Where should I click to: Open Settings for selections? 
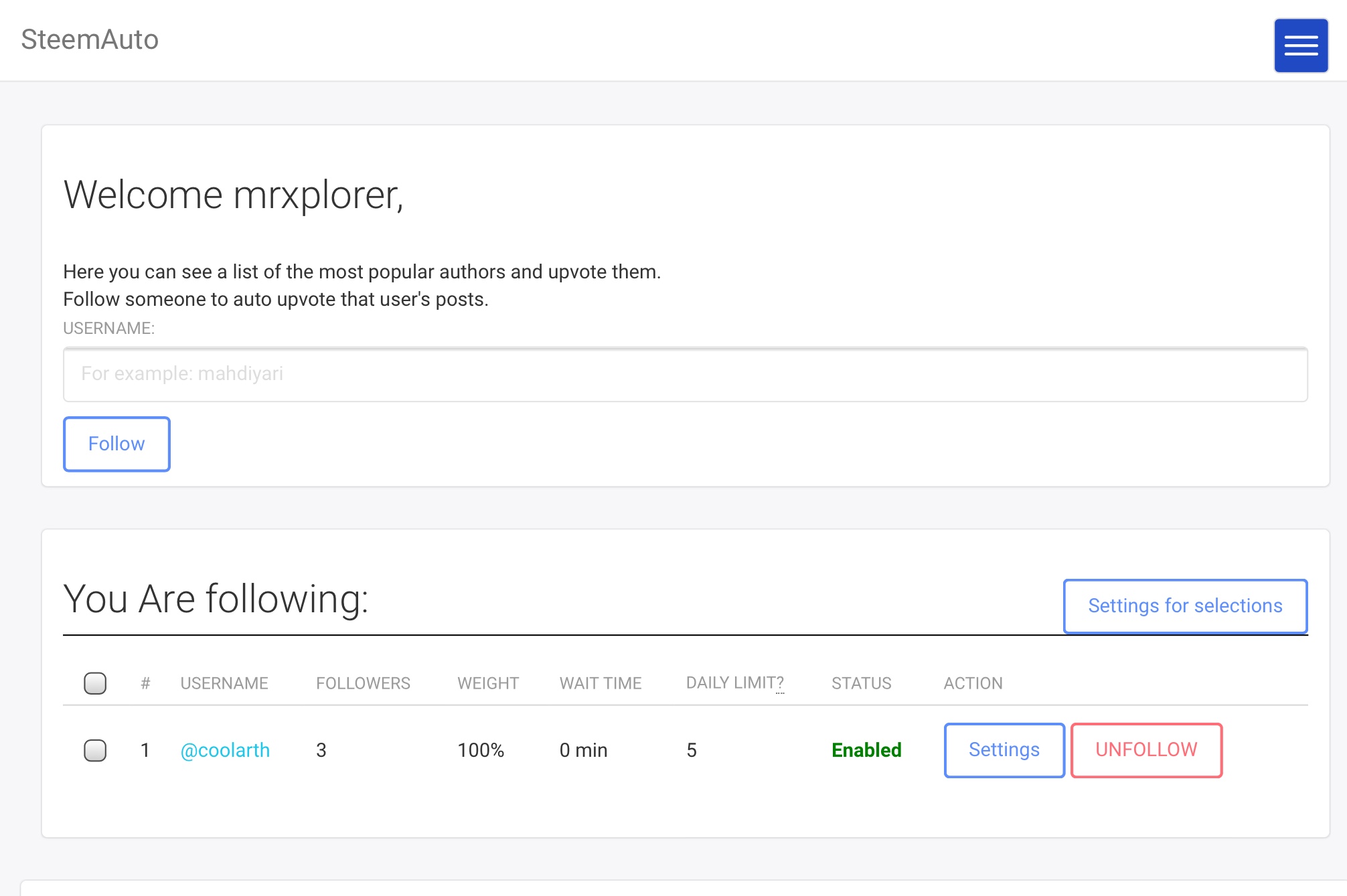1184,606
